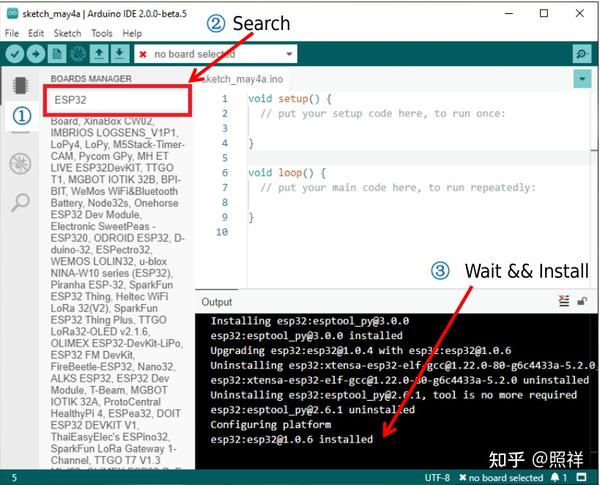Click the Arduino IDE title bar logo
The width and height of the screenshot is (600, 485).
pos(12,13)
